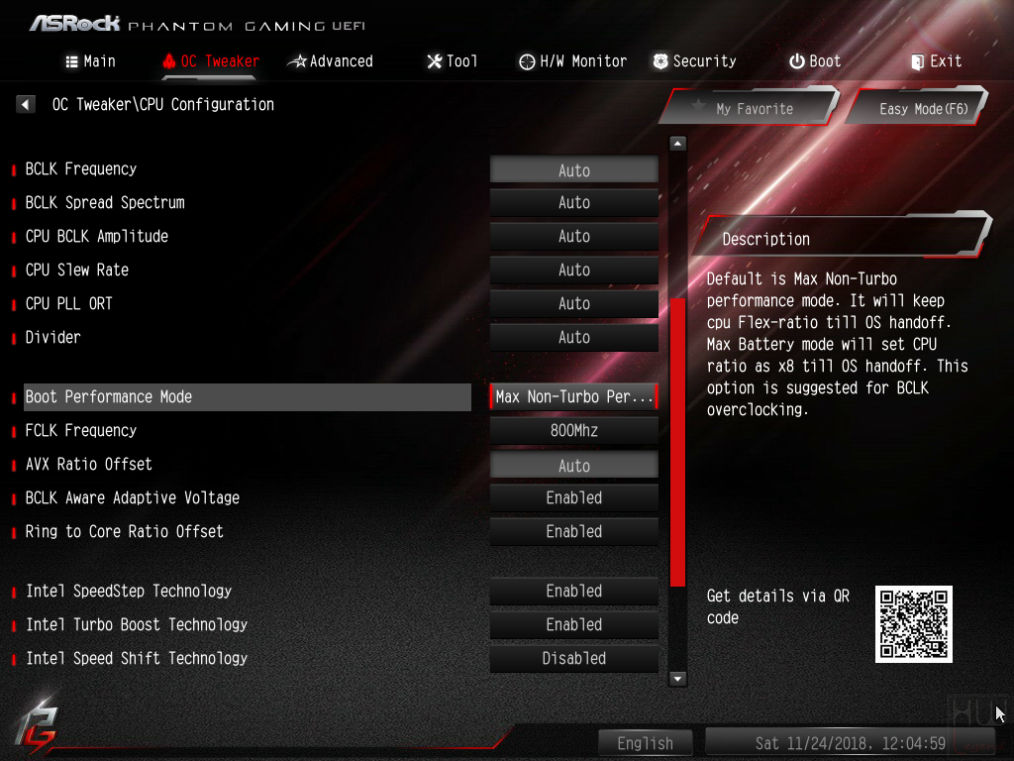The width and height of the screenshot is (1014, 761).
Task: Click the QR code image
Action: 913,624
